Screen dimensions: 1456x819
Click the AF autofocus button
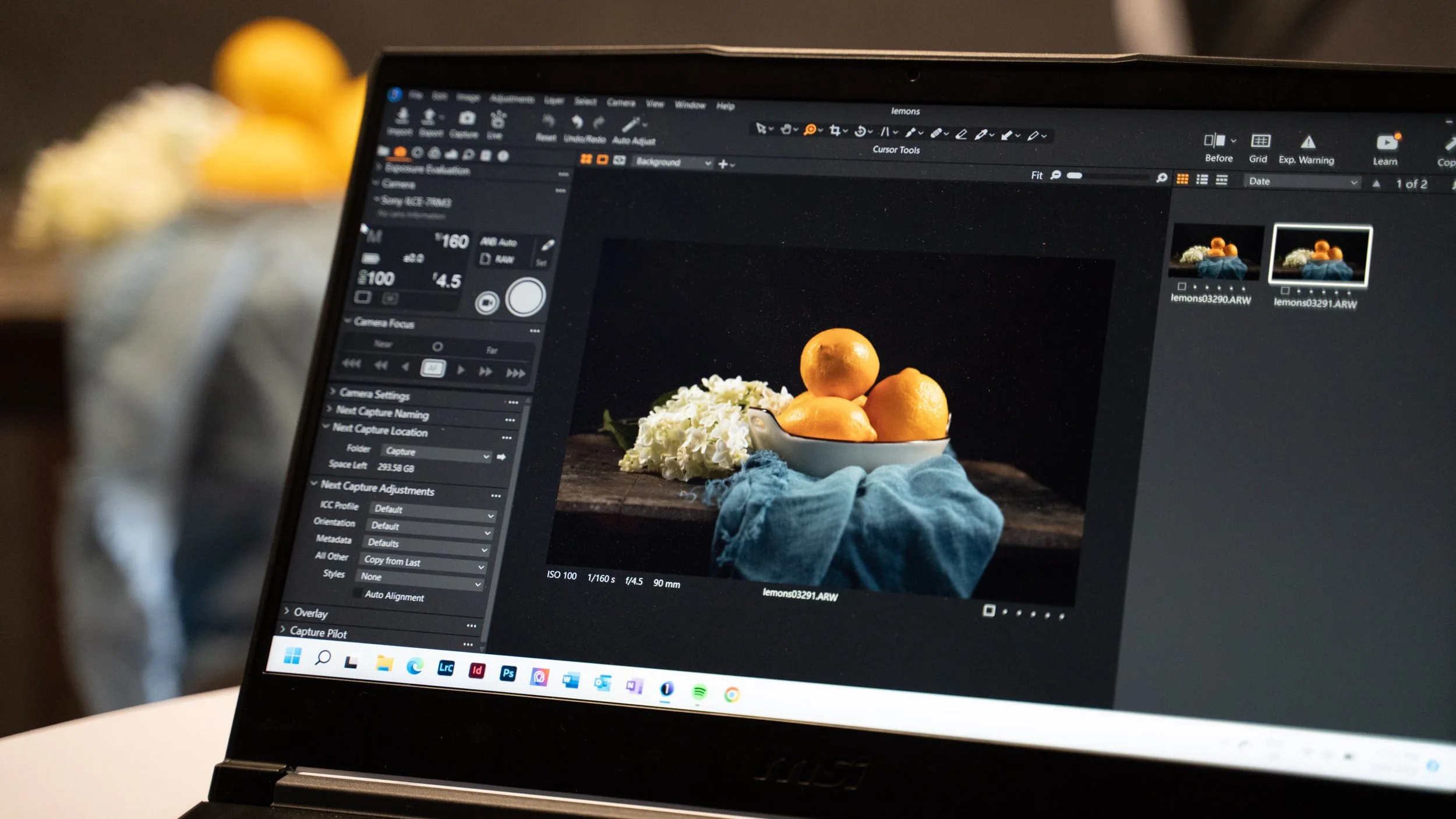pos(433,368)
